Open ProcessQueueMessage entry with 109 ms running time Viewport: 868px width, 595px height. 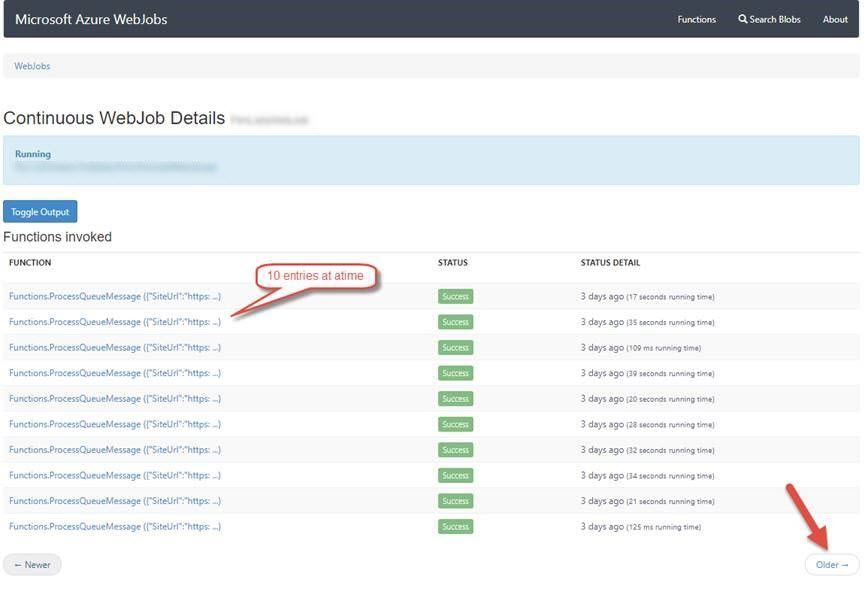click(x=115, y=348)
